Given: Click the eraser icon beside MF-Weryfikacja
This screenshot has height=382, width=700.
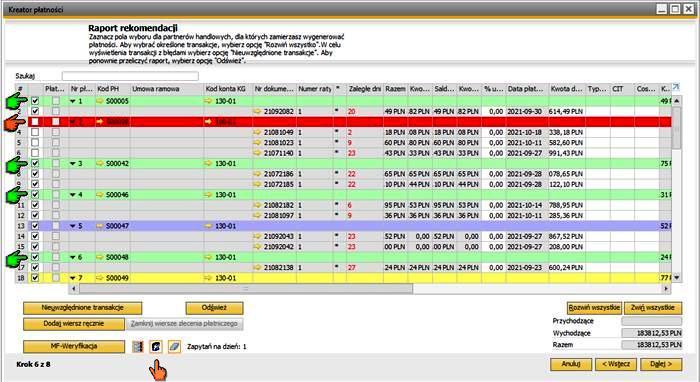Looking at the screenshot, I should (x=175, y=347).
